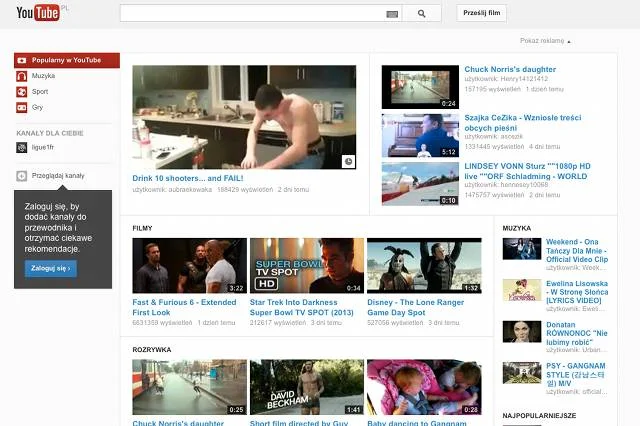Click the MUZYKA section heading
The height and width of the screenshot is (426, 640).
click(517, 229)
